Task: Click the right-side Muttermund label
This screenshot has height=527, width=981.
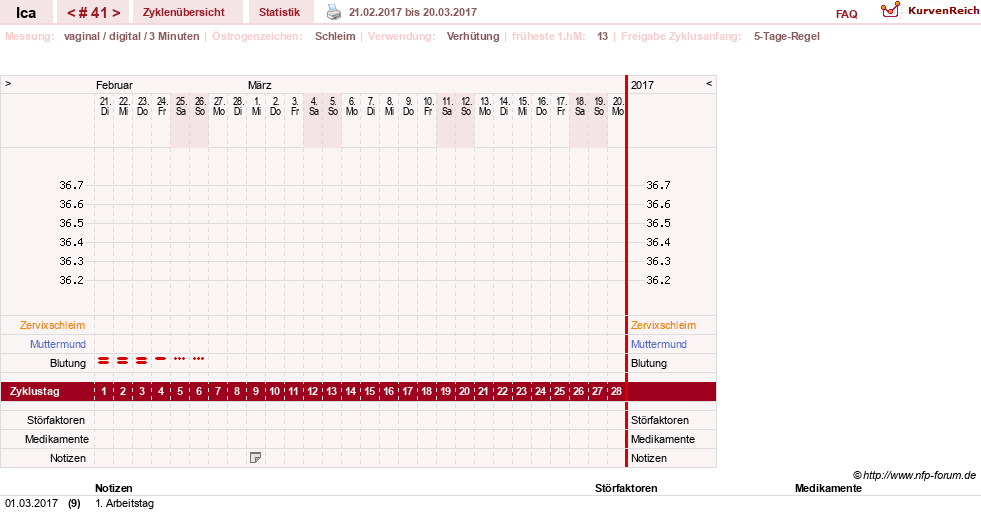Action: click(x=659, y=344)
